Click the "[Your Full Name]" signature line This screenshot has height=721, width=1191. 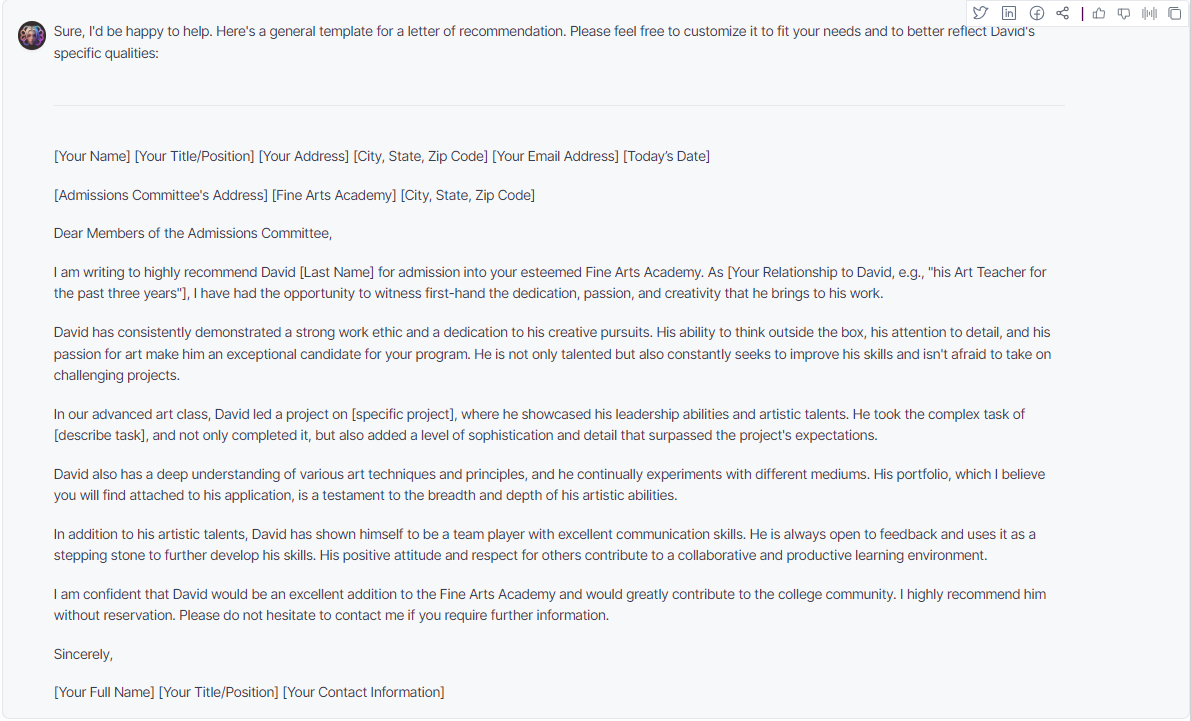tap(249, 692)
